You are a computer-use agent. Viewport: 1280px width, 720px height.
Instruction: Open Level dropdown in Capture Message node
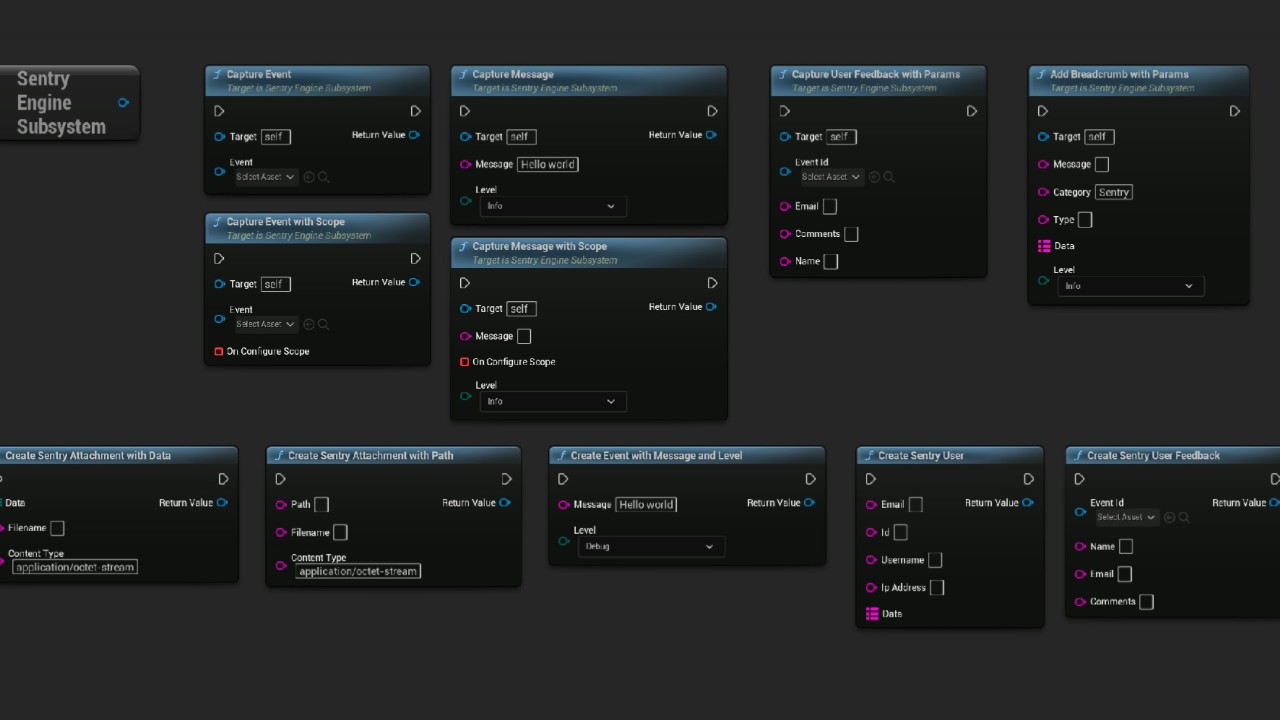click(552, 206)
